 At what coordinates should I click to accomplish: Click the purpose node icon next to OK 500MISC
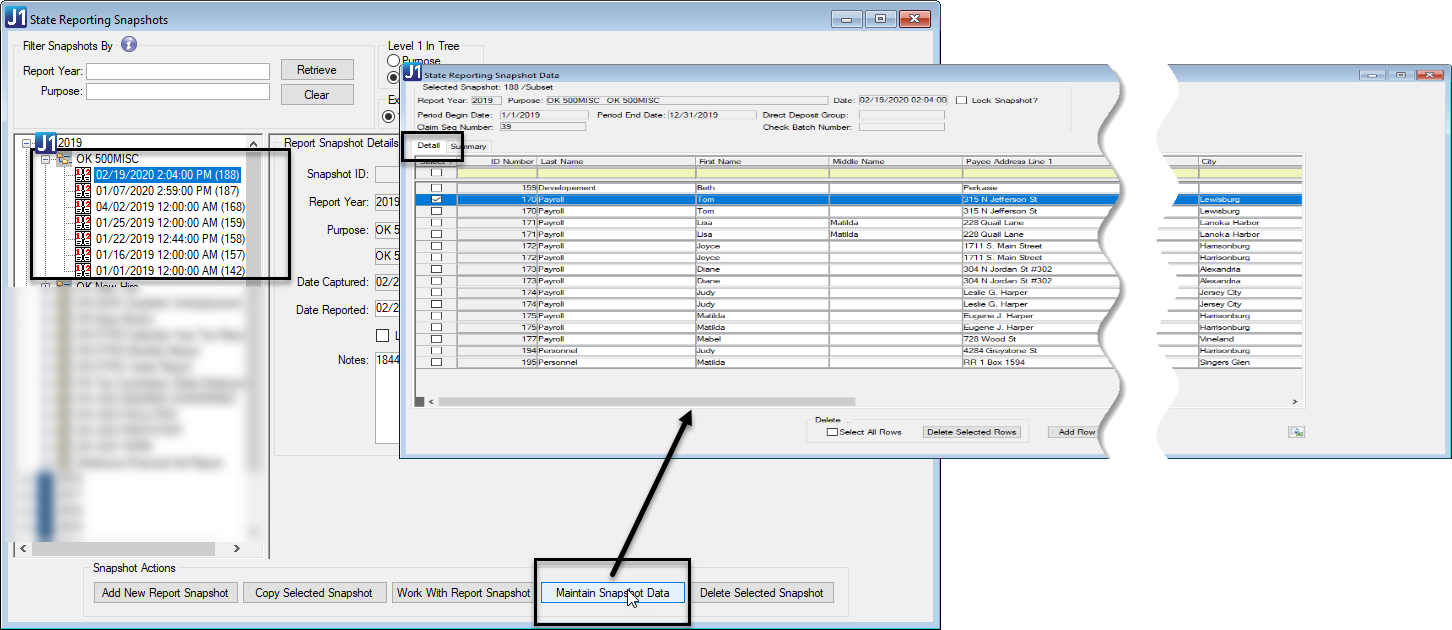coord(63,157)
